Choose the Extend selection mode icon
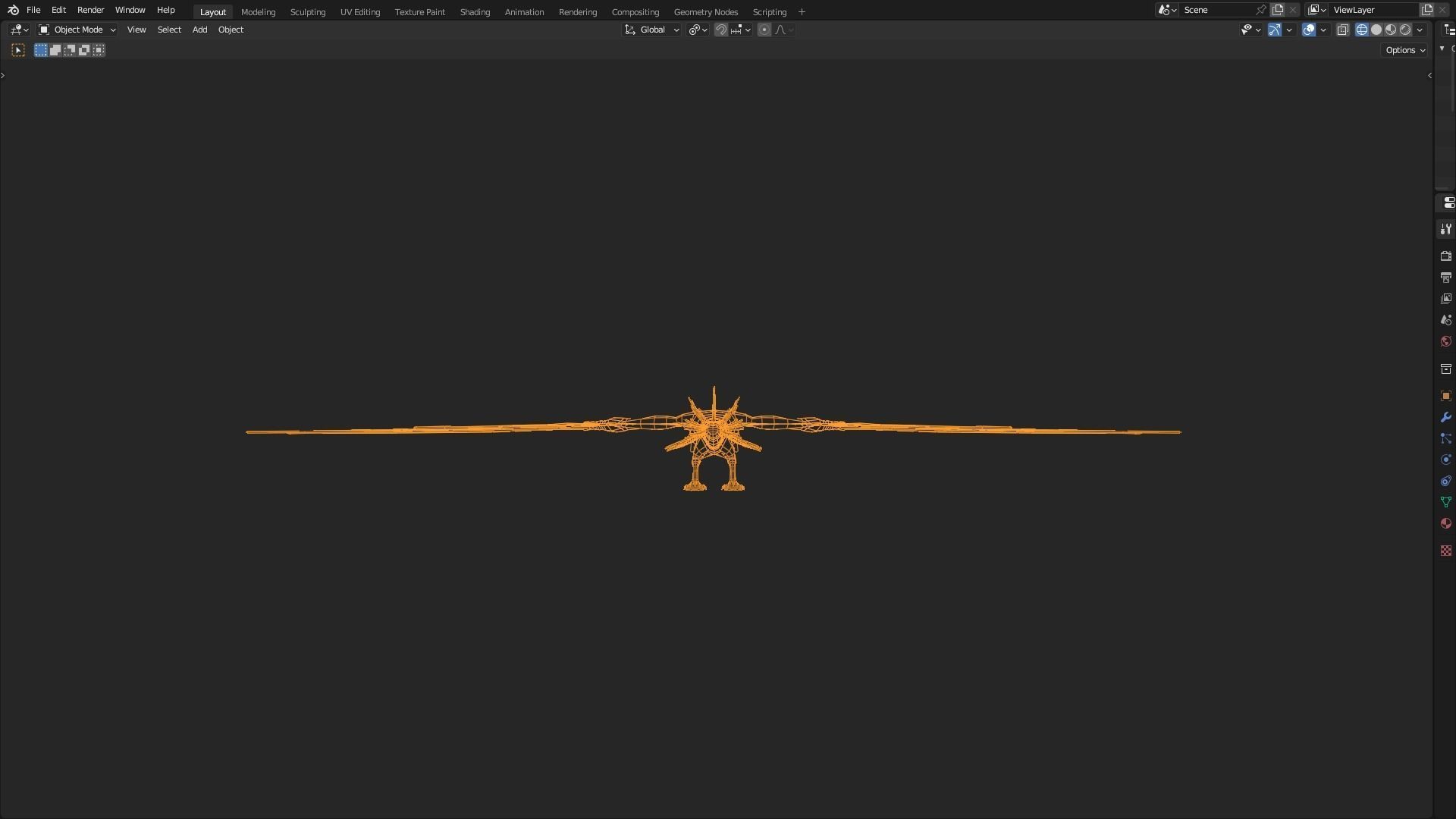This screenshot has height=819, width=1456. [x=55, y=50]
